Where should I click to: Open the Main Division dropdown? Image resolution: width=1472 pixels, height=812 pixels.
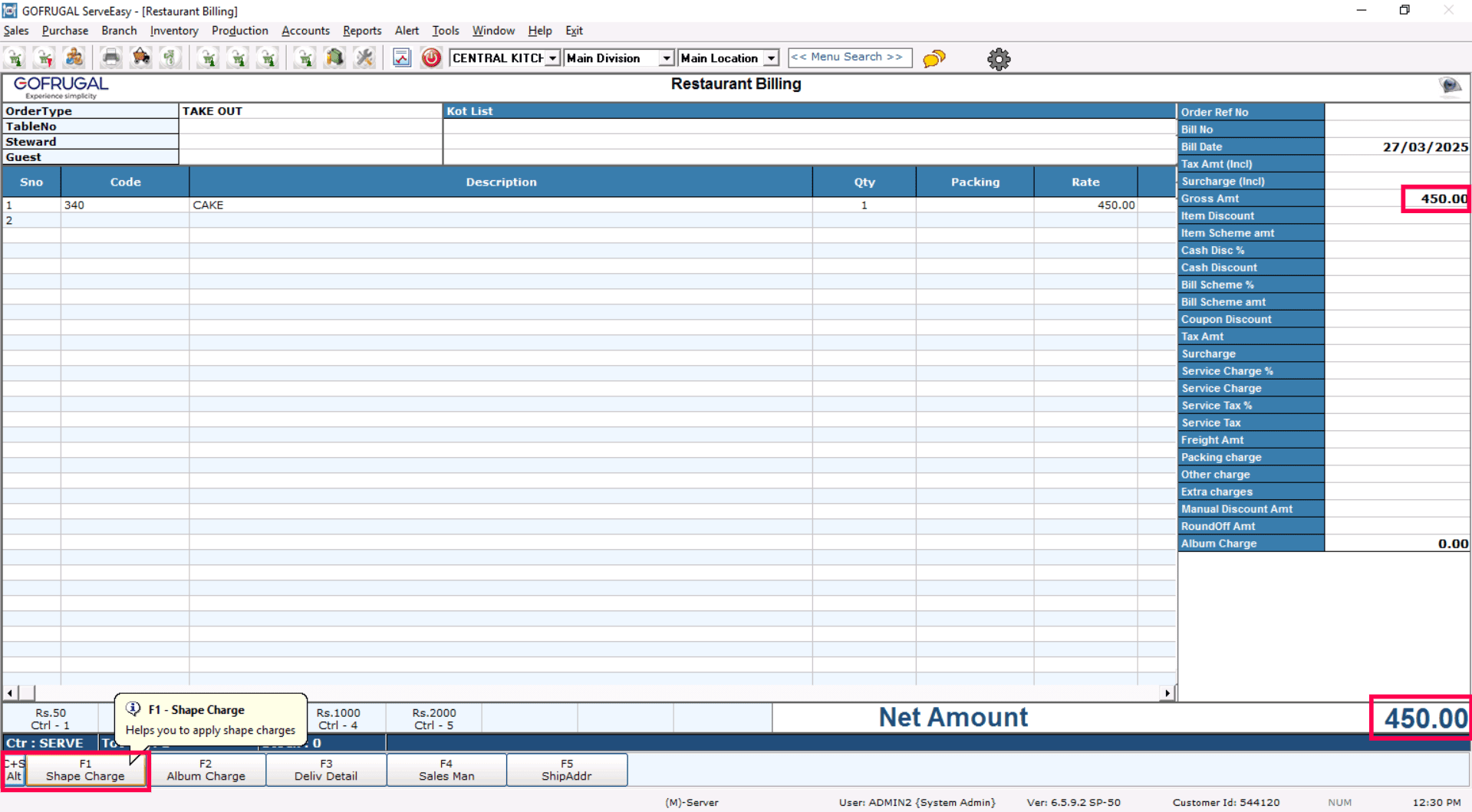[666, 58]
